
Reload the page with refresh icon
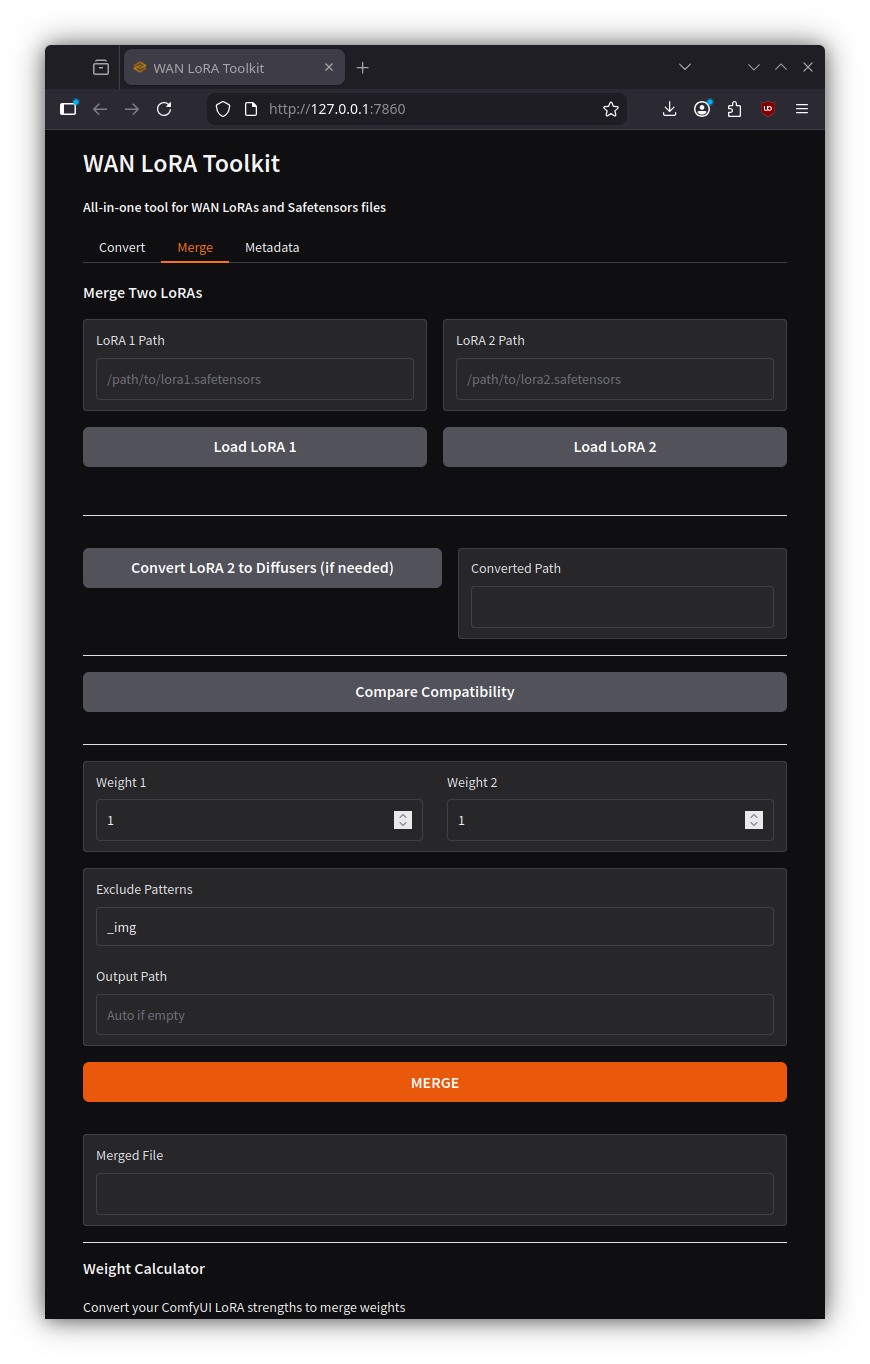coord(165,109)
